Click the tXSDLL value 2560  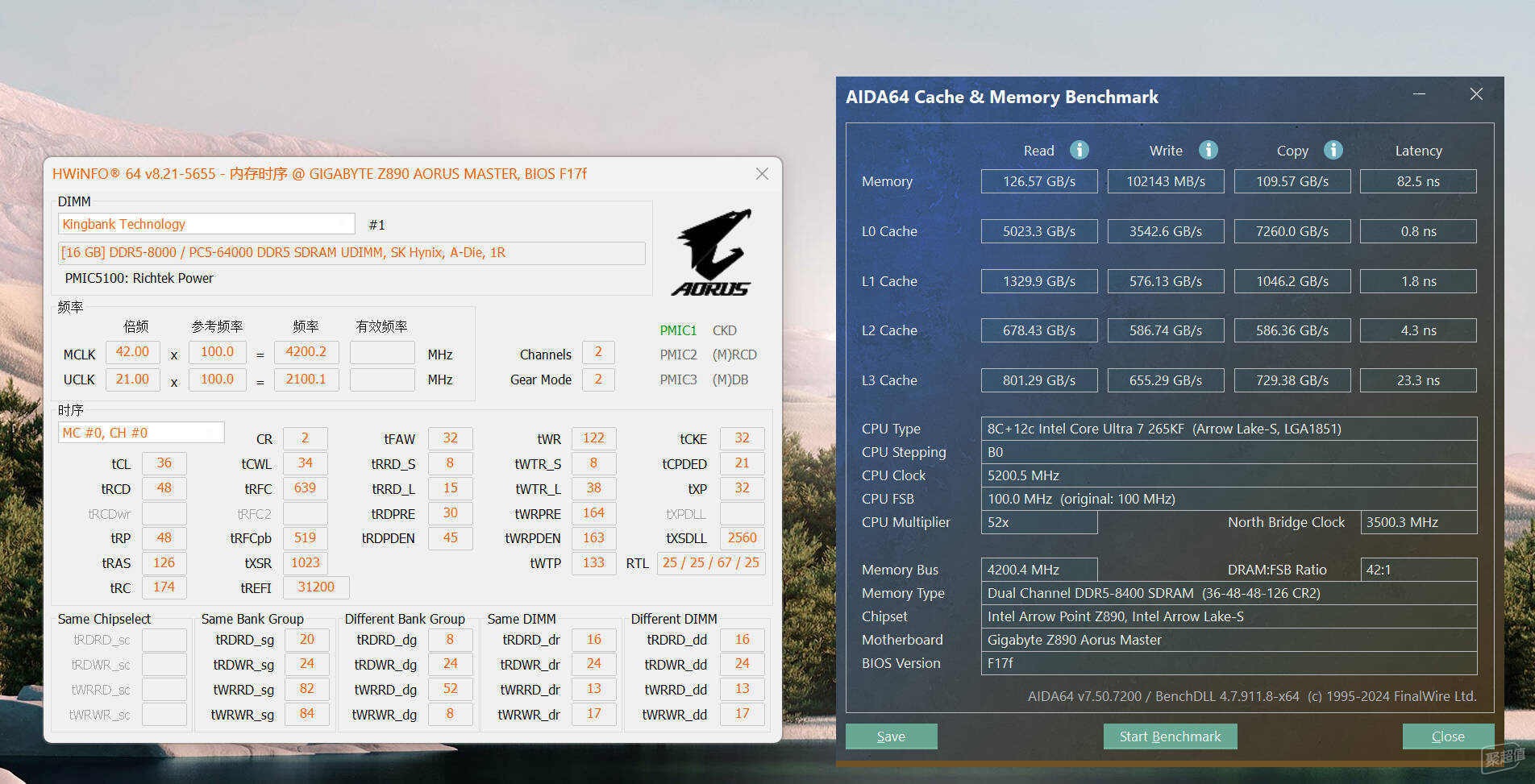pyautogui.click(x=743, y=538)
